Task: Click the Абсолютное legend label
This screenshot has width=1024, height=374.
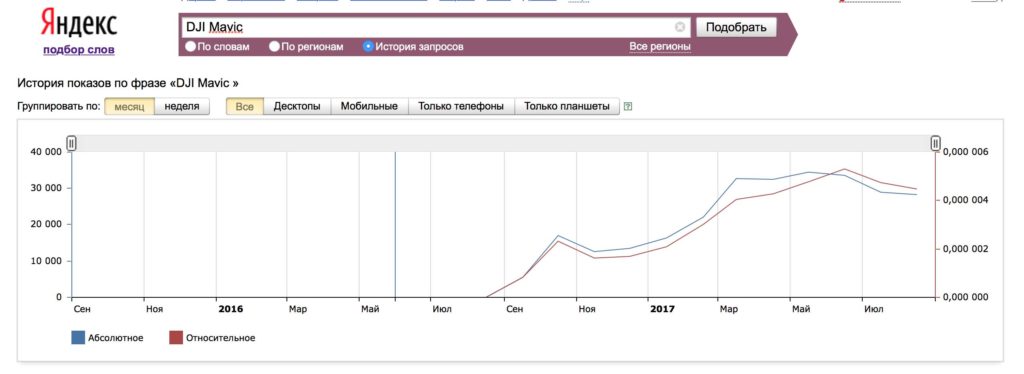Action: [x=116, y=337]
